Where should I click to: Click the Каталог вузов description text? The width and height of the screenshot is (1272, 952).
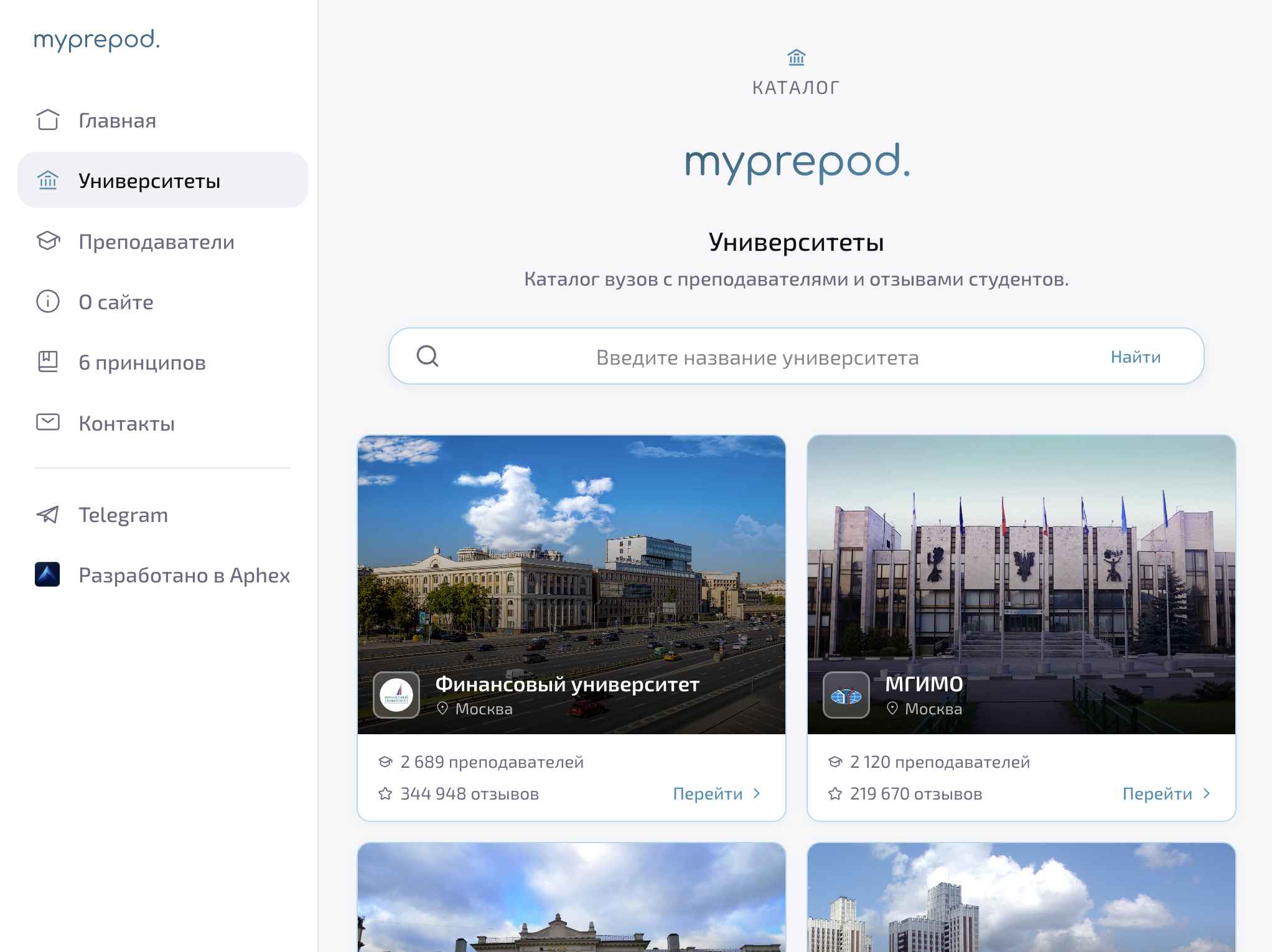797,279
